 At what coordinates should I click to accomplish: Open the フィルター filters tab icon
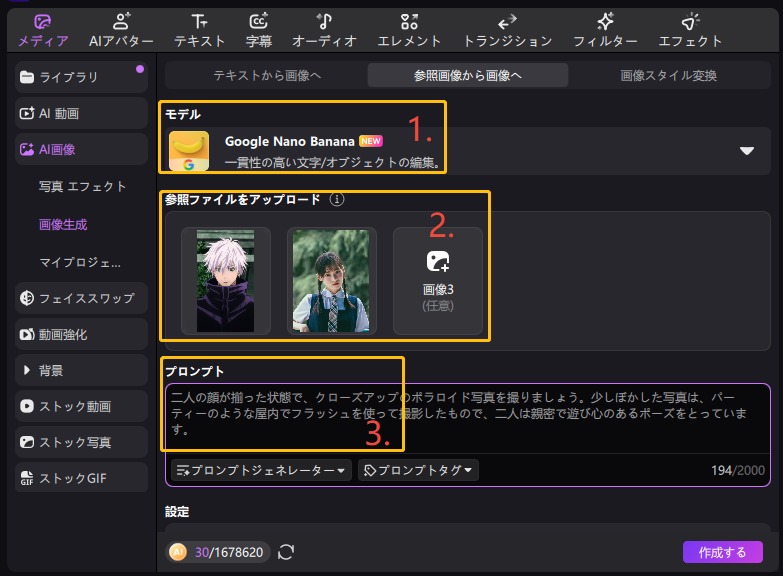pyautogui.click(x=605, y=21)
